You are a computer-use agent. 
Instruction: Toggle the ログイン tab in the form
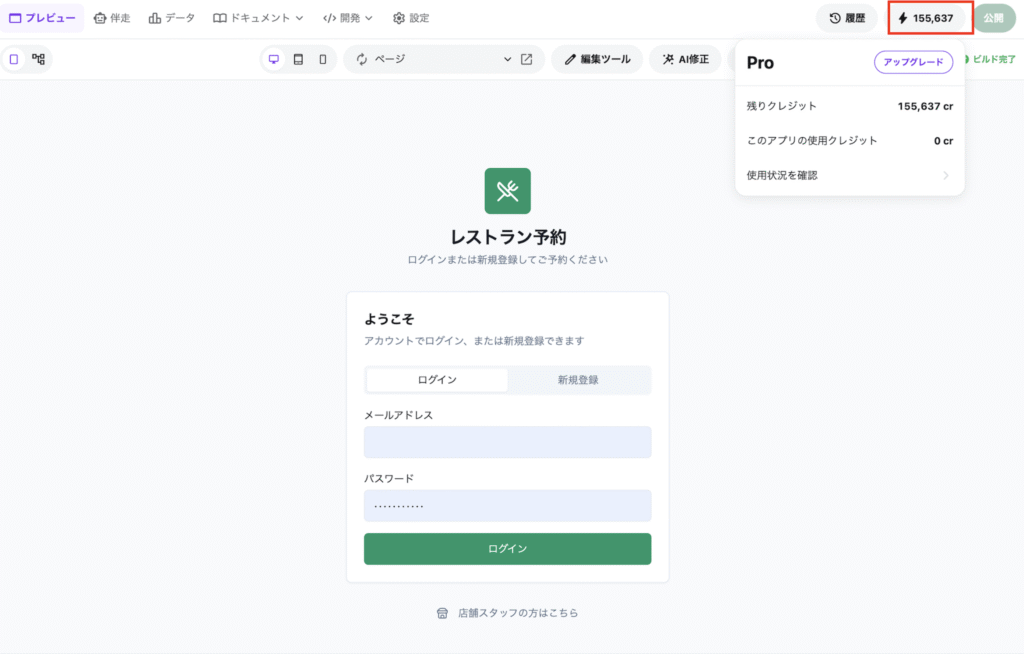click(x=437, y=380)
